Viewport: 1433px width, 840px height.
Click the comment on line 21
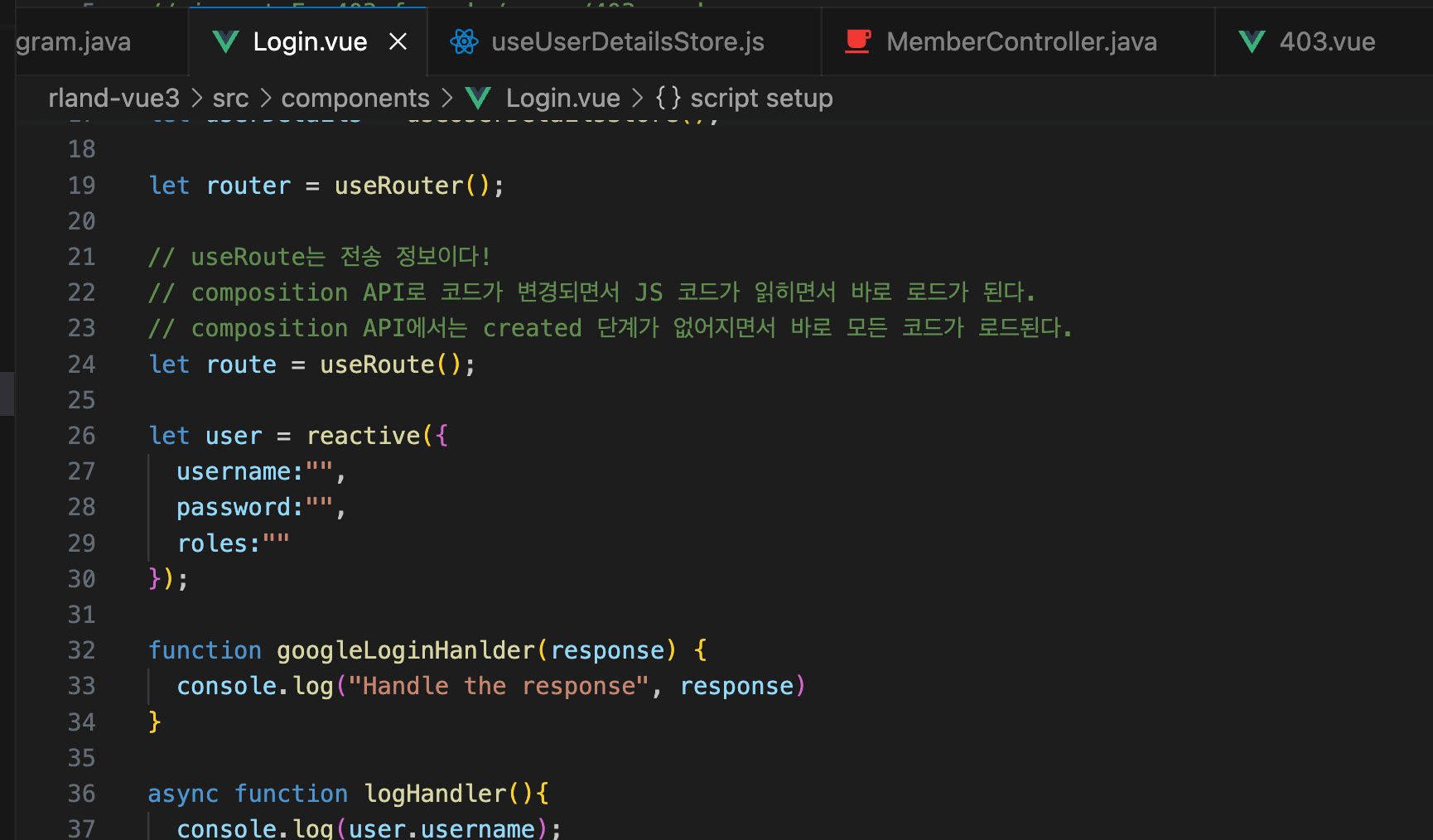tap(320, 257)
